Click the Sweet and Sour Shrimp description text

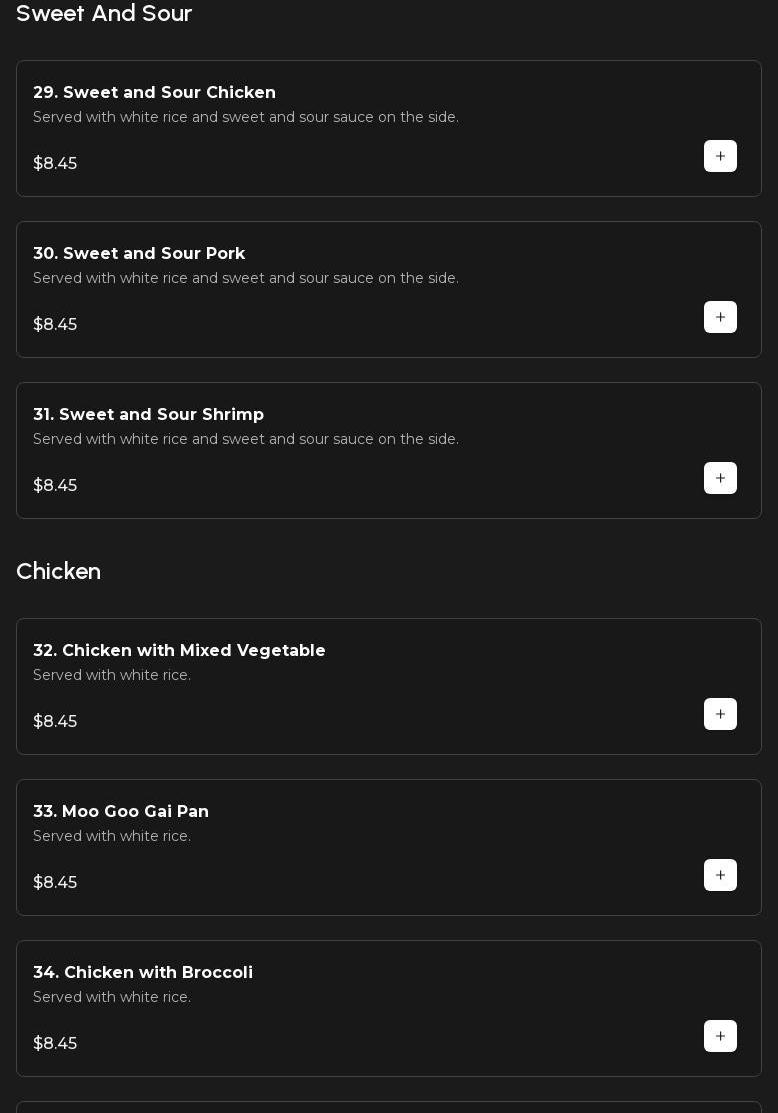246,439
